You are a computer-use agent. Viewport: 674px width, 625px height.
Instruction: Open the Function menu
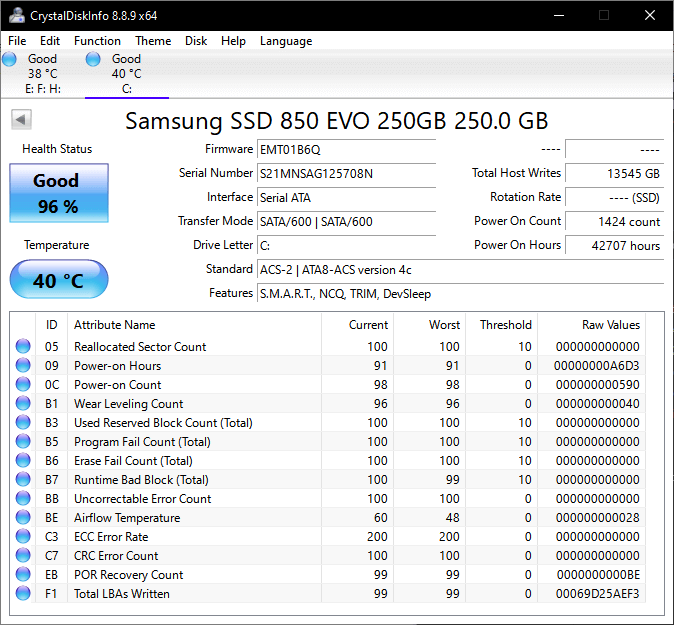tap(98, 41)
